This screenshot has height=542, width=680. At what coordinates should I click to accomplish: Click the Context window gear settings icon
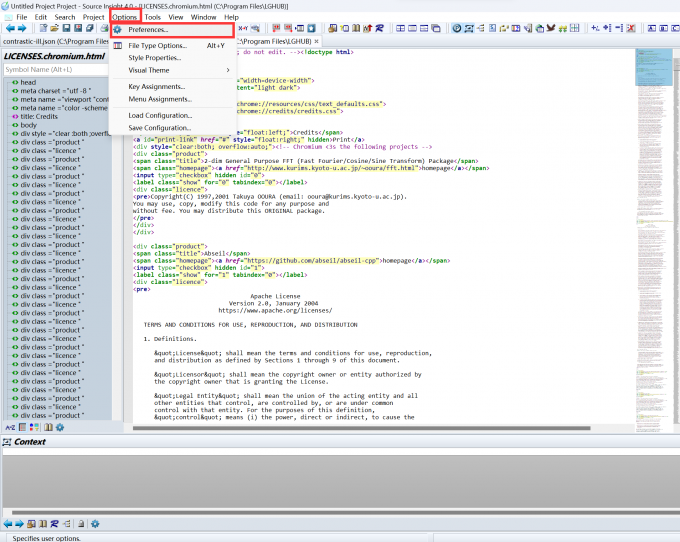(95, 523)
